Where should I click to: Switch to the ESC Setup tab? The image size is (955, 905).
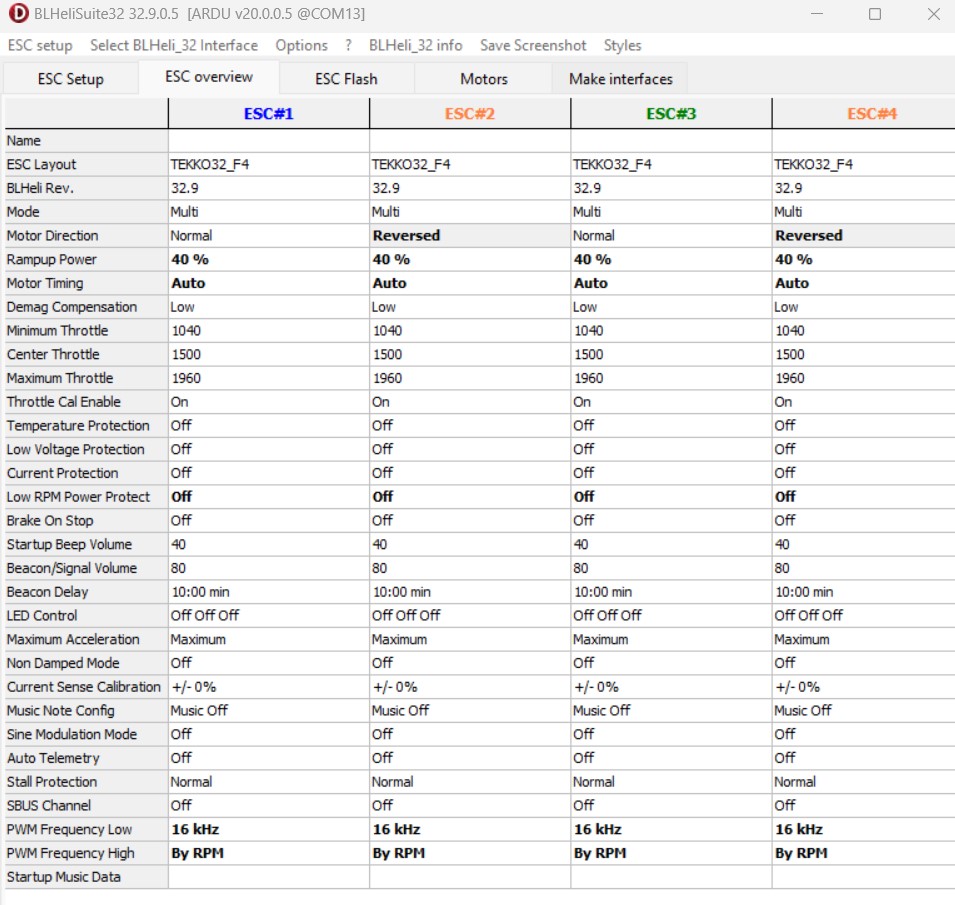pyautogui.click(x=71, y=79)
